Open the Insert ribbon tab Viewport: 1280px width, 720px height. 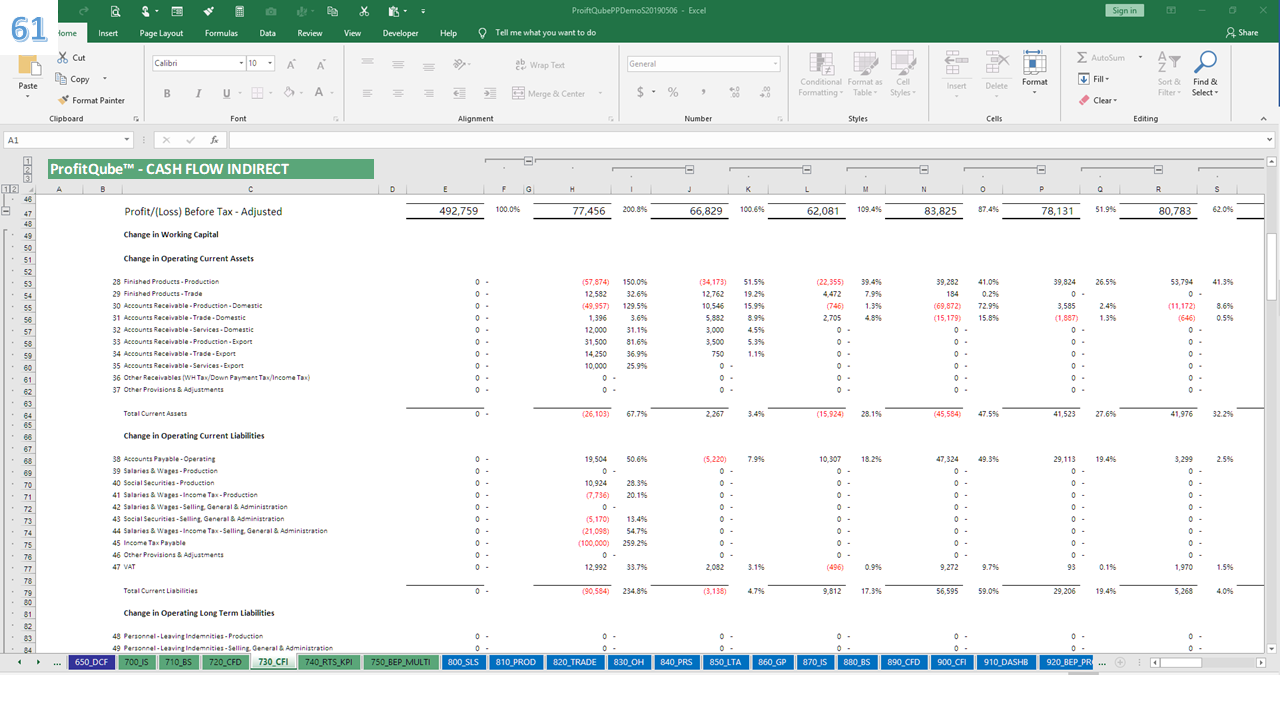108,33
